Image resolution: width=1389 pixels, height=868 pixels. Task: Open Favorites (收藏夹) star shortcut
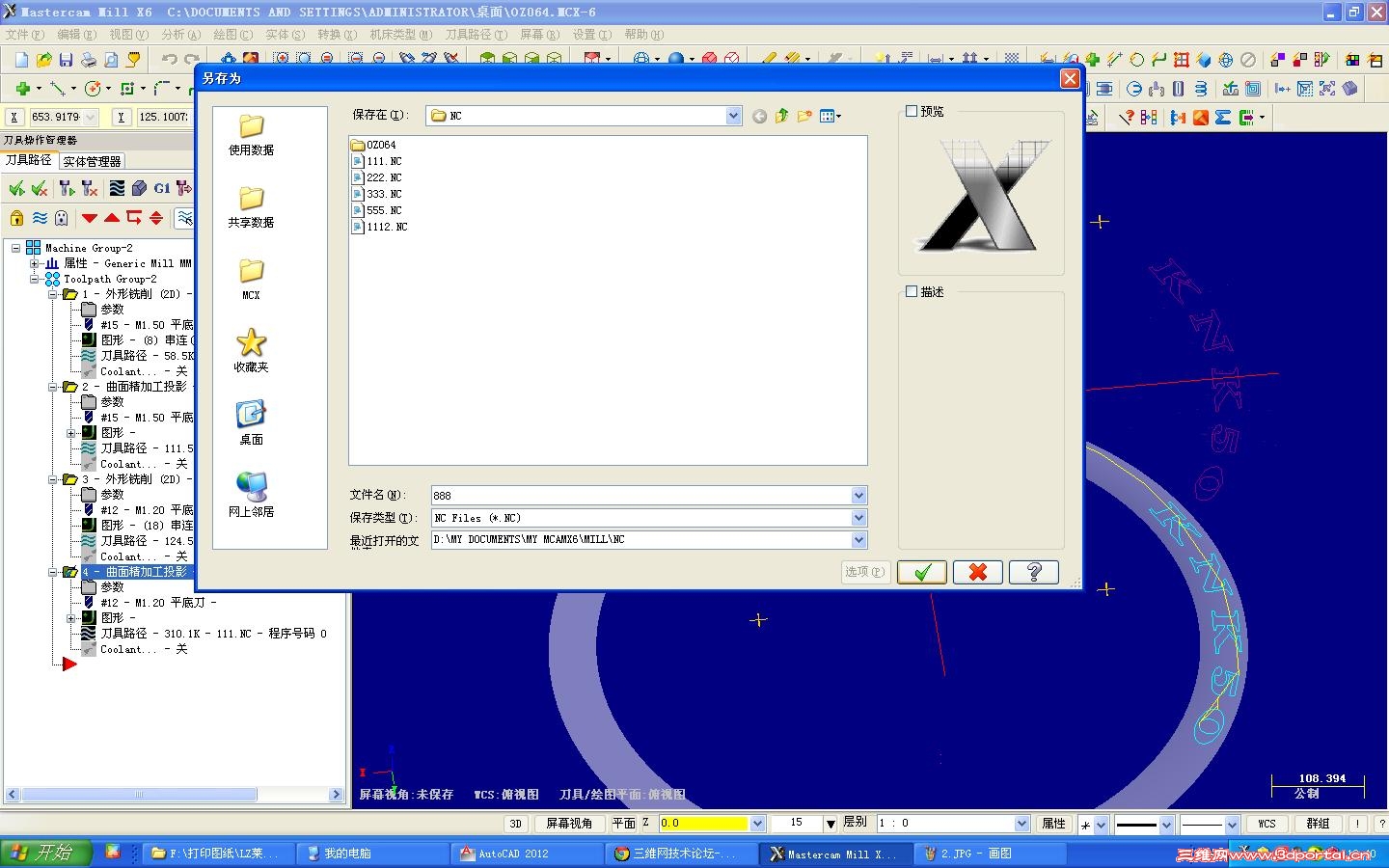(x=251, y=350)
